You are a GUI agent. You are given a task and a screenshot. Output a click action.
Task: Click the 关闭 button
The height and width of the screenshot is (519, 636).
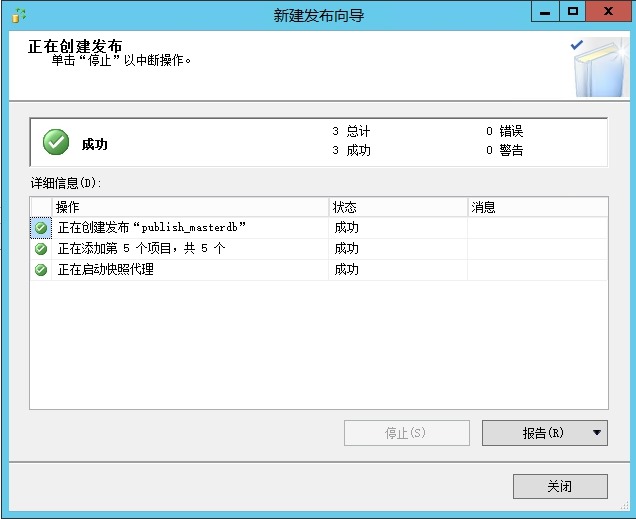tap(560, 487)
